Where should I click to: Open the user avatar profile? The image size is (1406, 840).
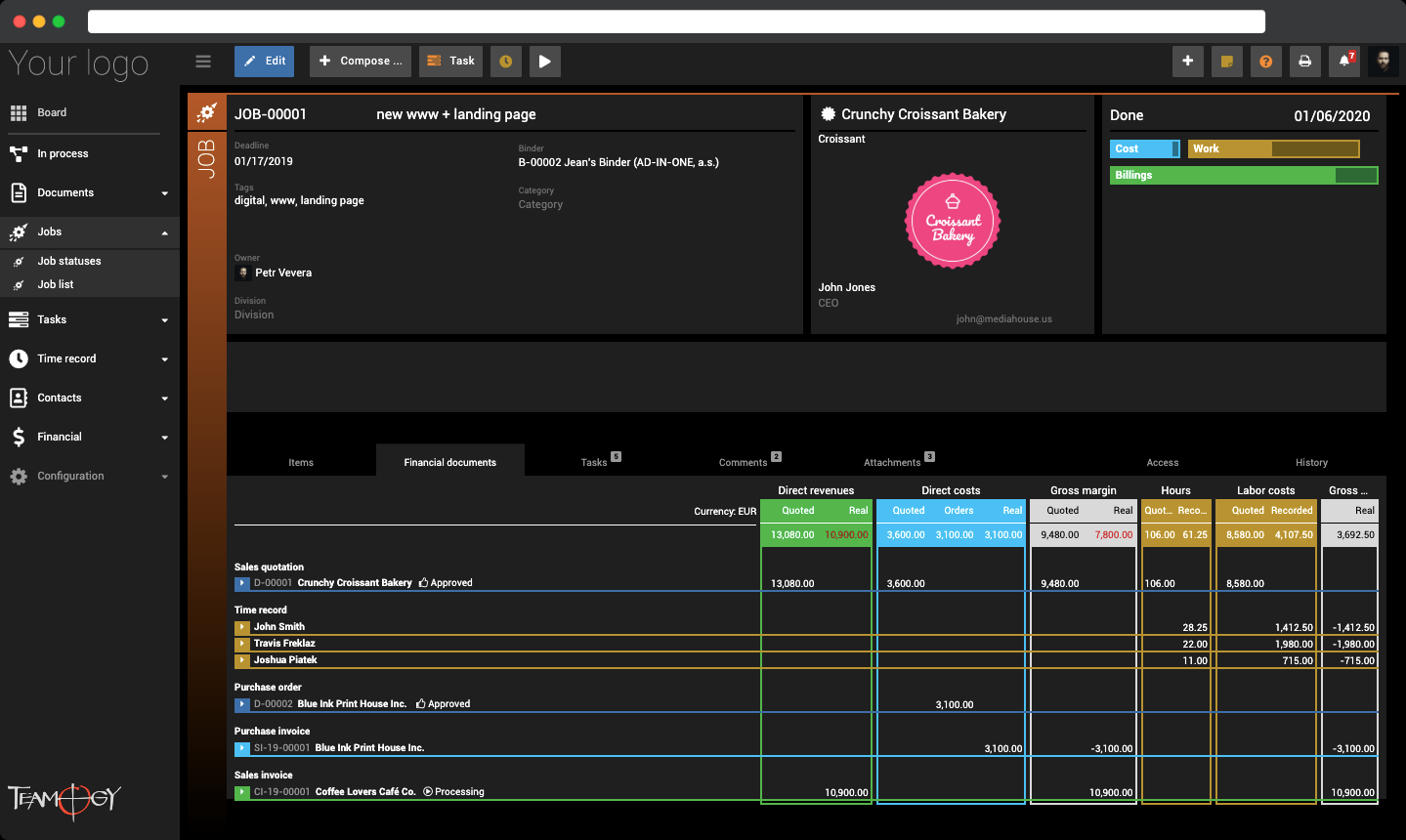click(x=1384, y=62)
